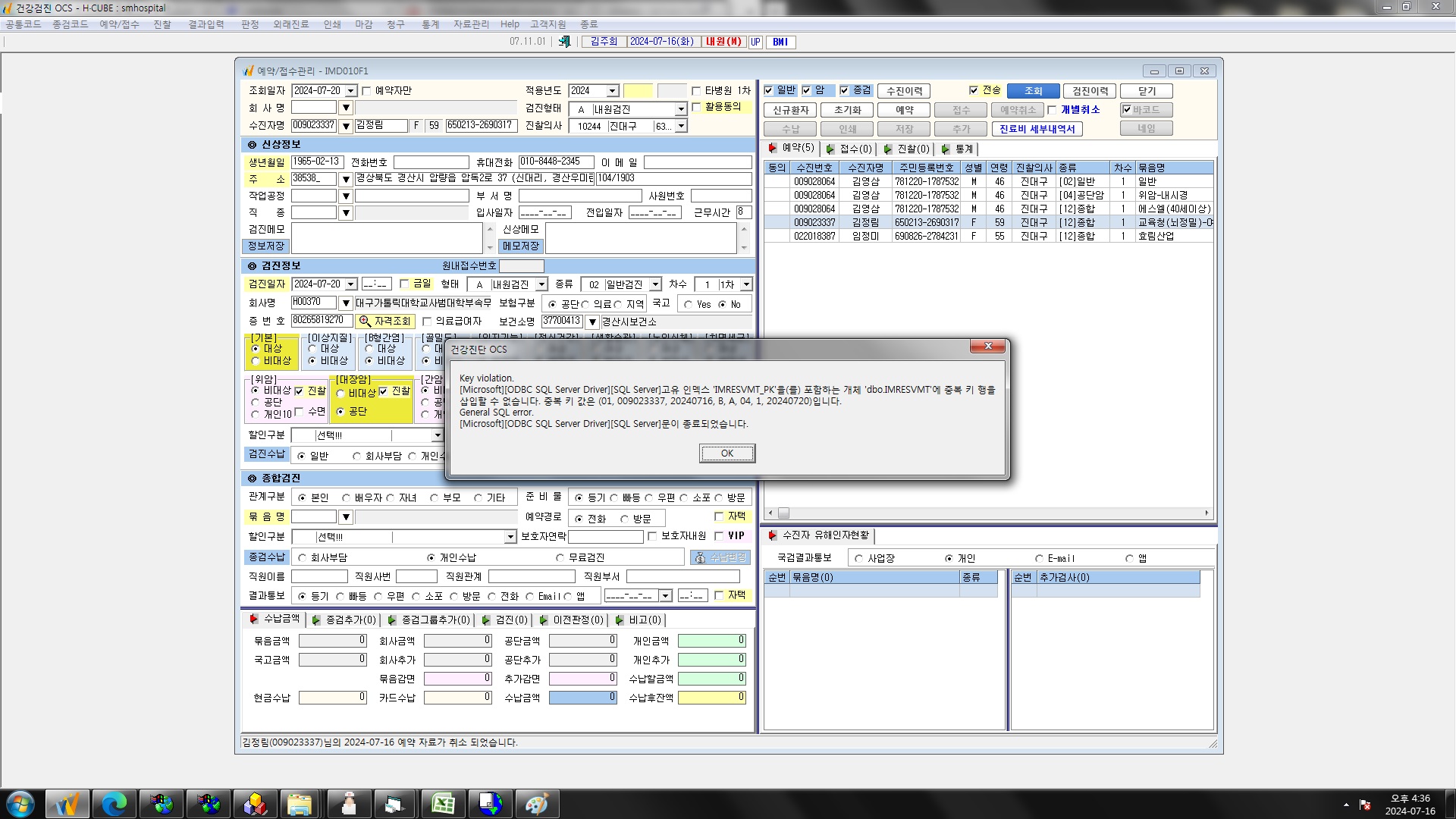Click the toolbar exit-door icon beside 07.11.01
1456x819 pixels.
coord(564,42)
